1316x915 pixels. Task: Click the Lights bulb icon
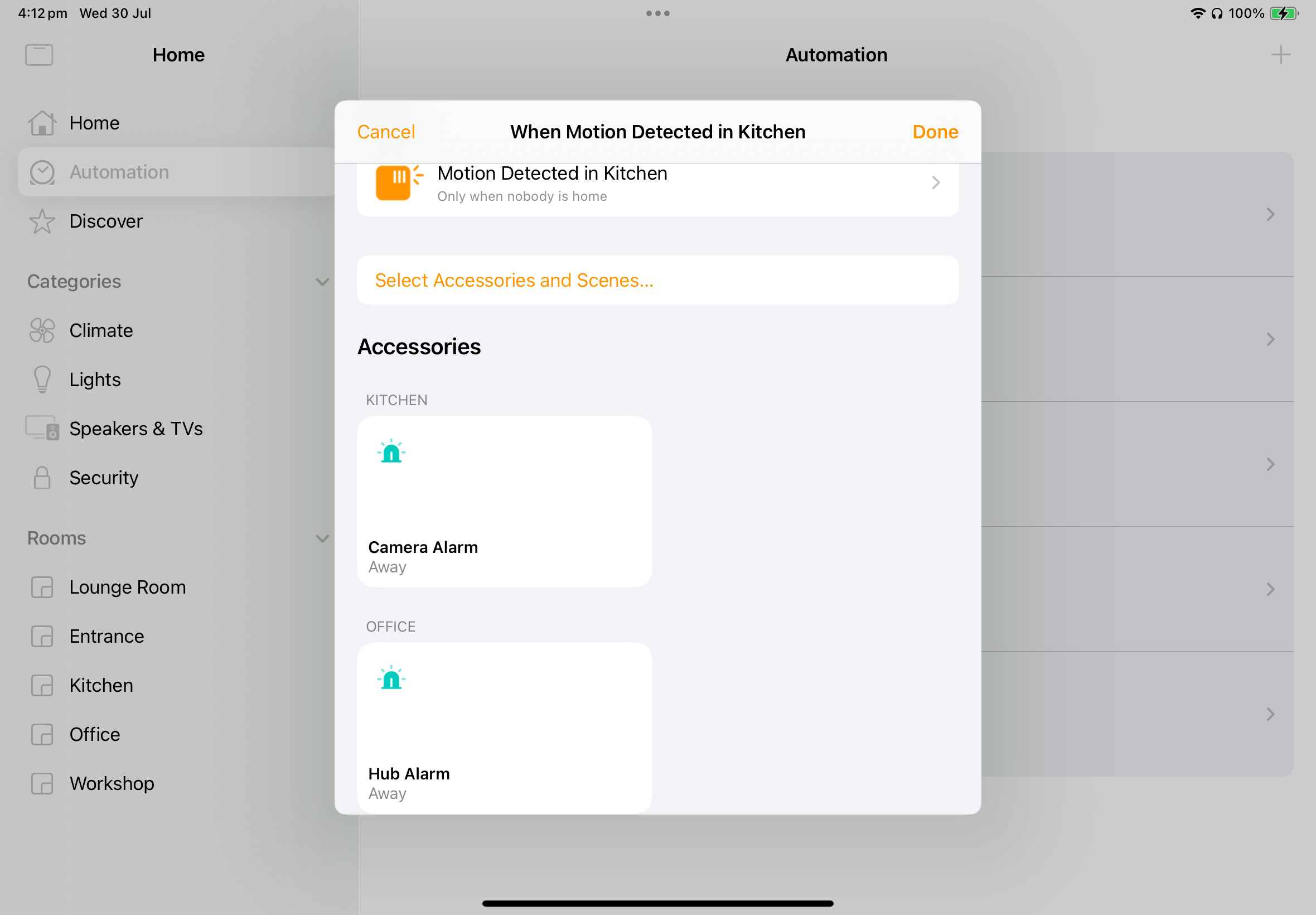pyautogui.click(x=42, y=379)
